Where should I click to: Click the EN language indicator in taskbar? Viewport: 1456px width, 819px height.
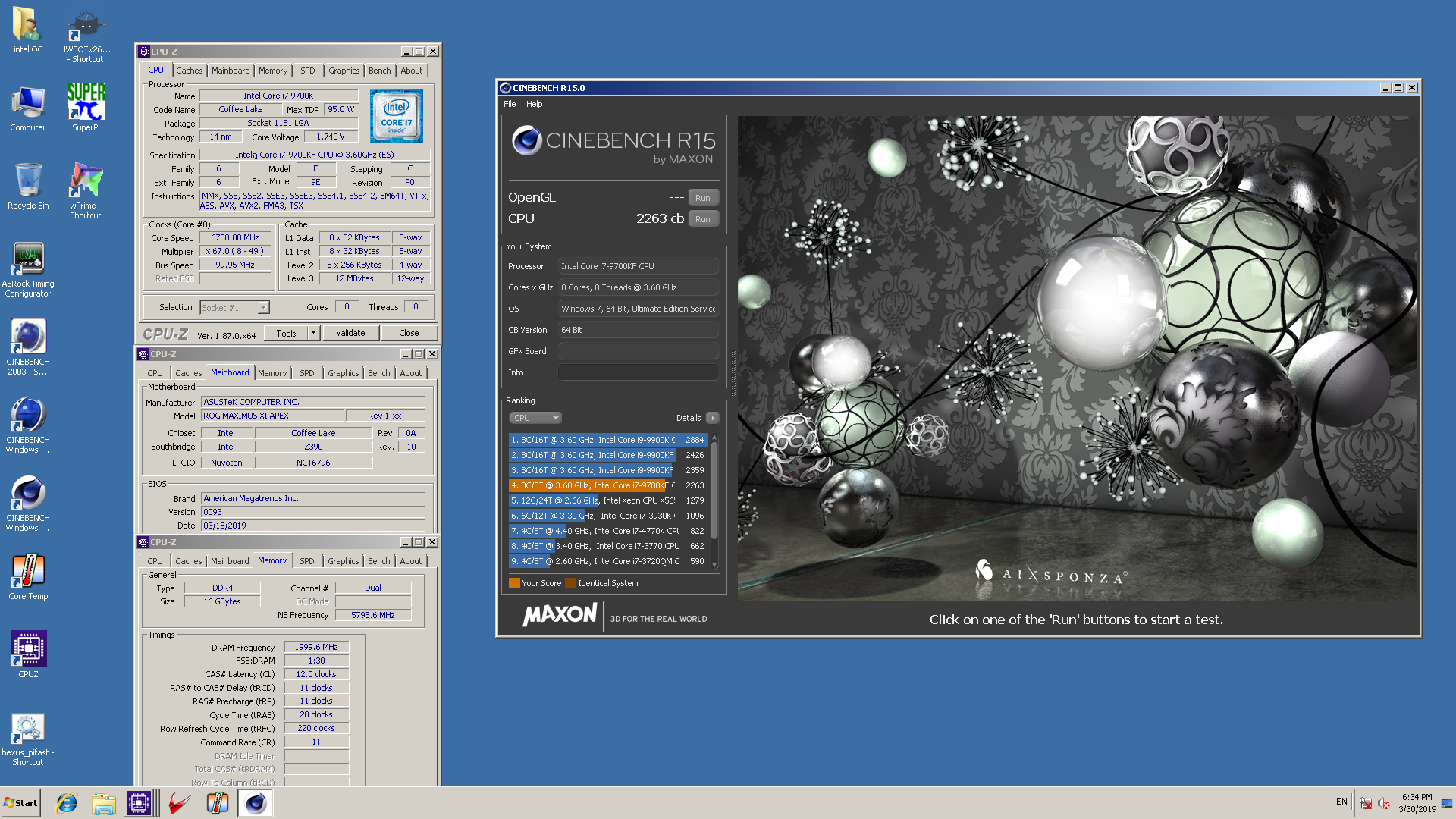(1341, 802)
